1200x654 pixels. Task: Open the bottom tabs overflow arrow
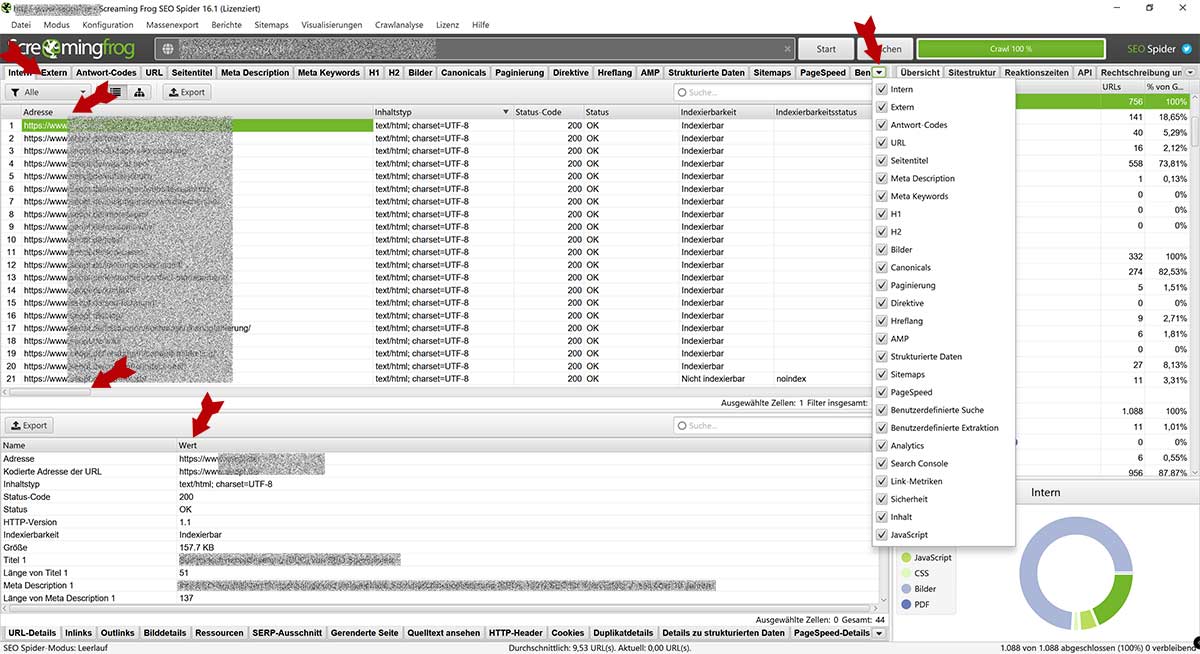881,633
